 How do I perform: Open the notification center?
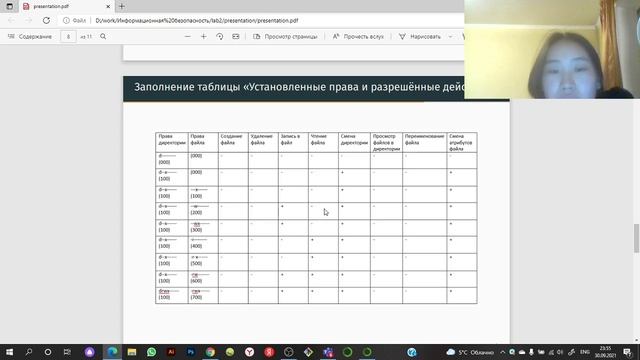627,352
